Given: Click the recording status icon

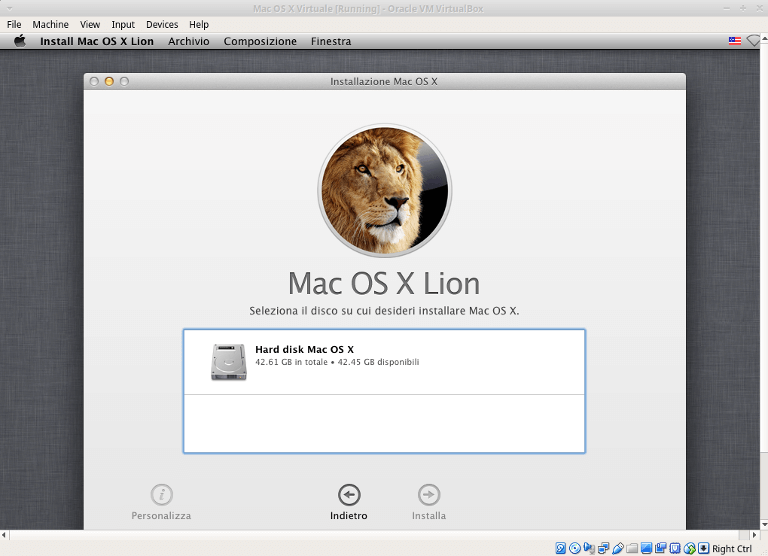Looking at the screenshot, I should tap(661, 548).
